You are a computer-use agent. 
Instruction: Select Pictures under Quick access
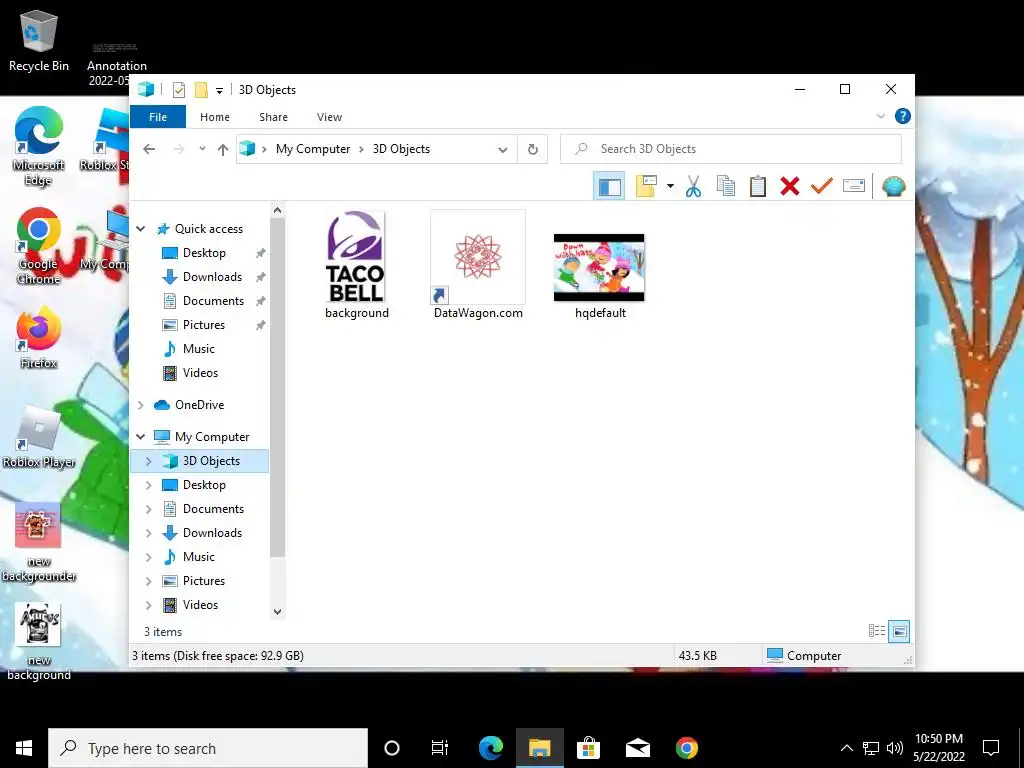click(204, 325)
